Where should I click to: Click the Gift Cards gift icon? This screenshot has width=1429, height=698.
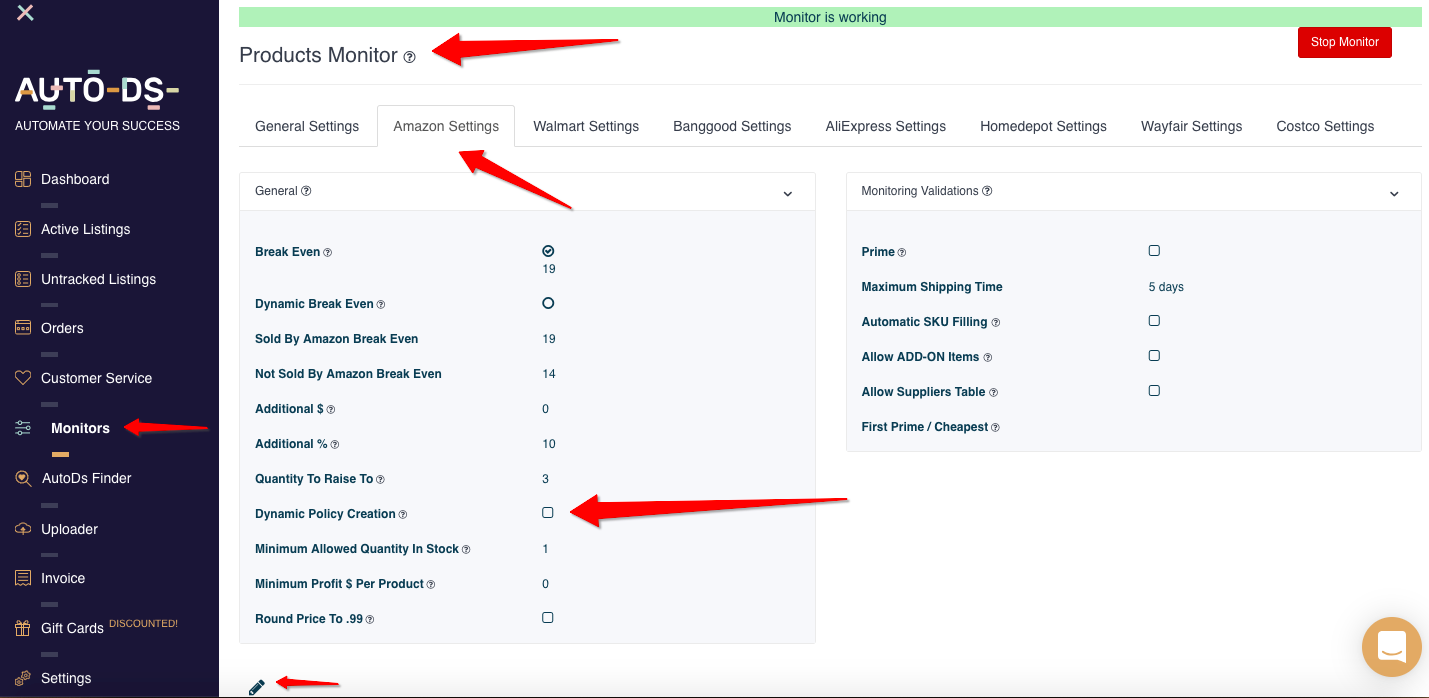tap(23, 628)
